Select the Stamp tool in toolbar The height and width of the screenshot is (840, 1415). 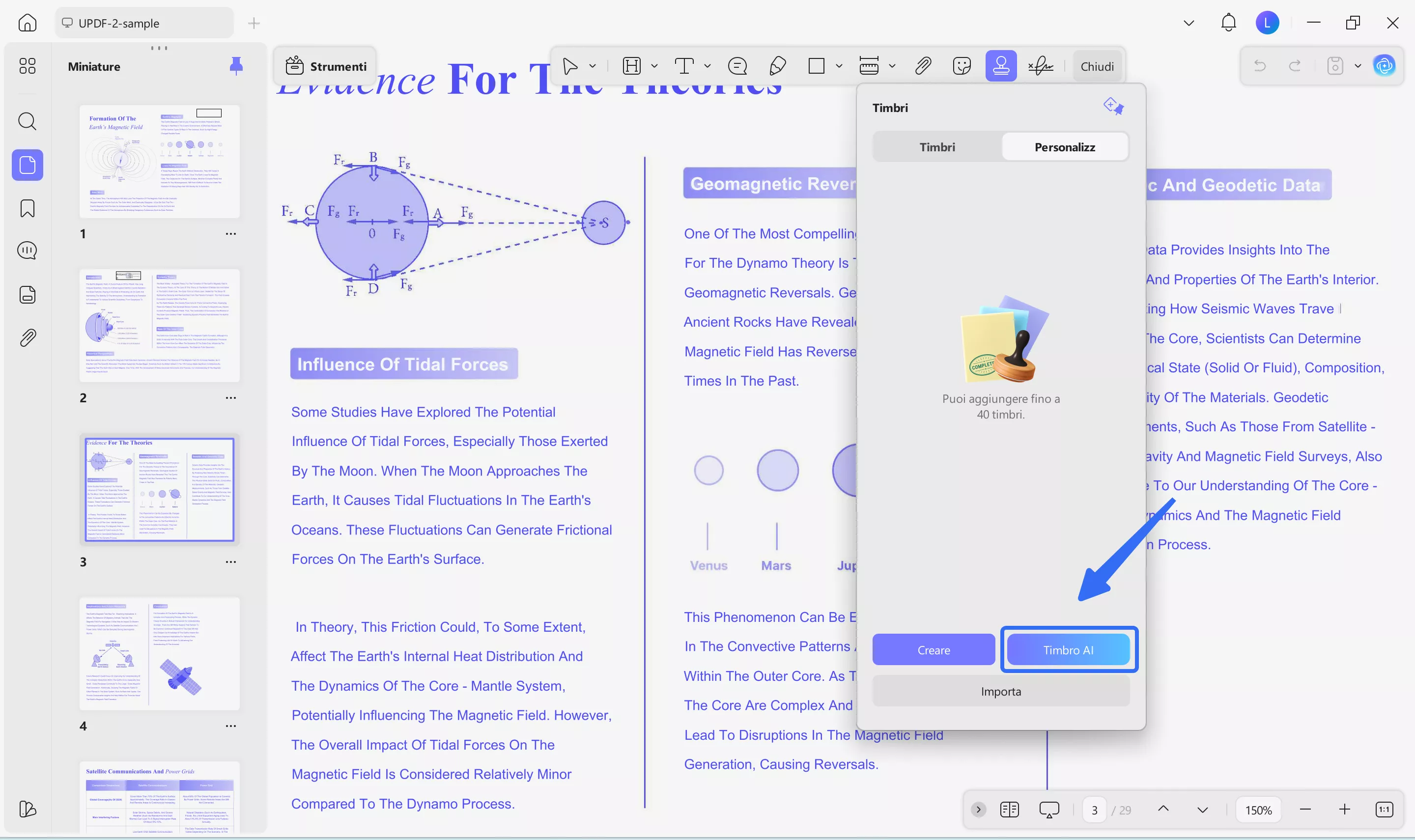(1000, 66)
